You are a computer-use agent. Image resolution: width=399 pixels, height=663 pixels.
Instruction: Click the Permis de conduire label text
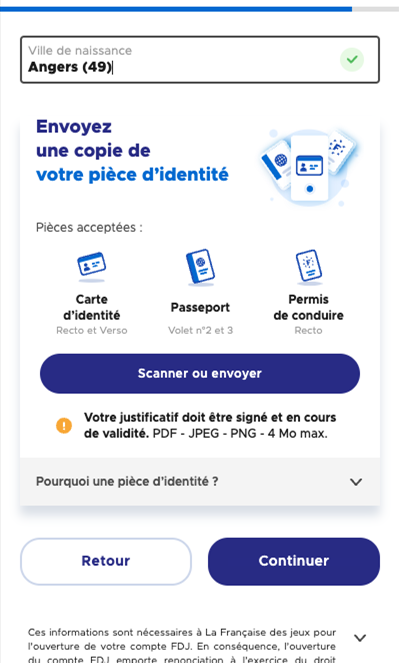pos(309,307)
